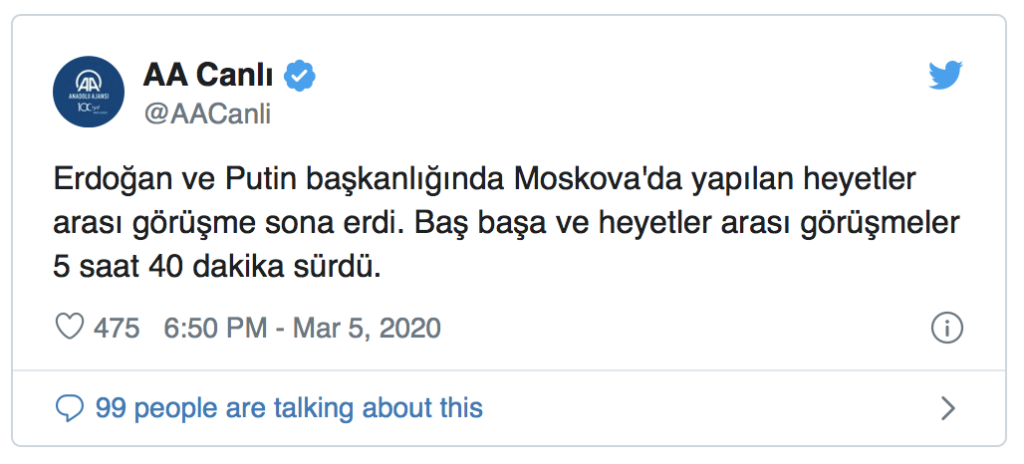
Task: Click the blue verified checkmark badge
Action: coord(299,76)
